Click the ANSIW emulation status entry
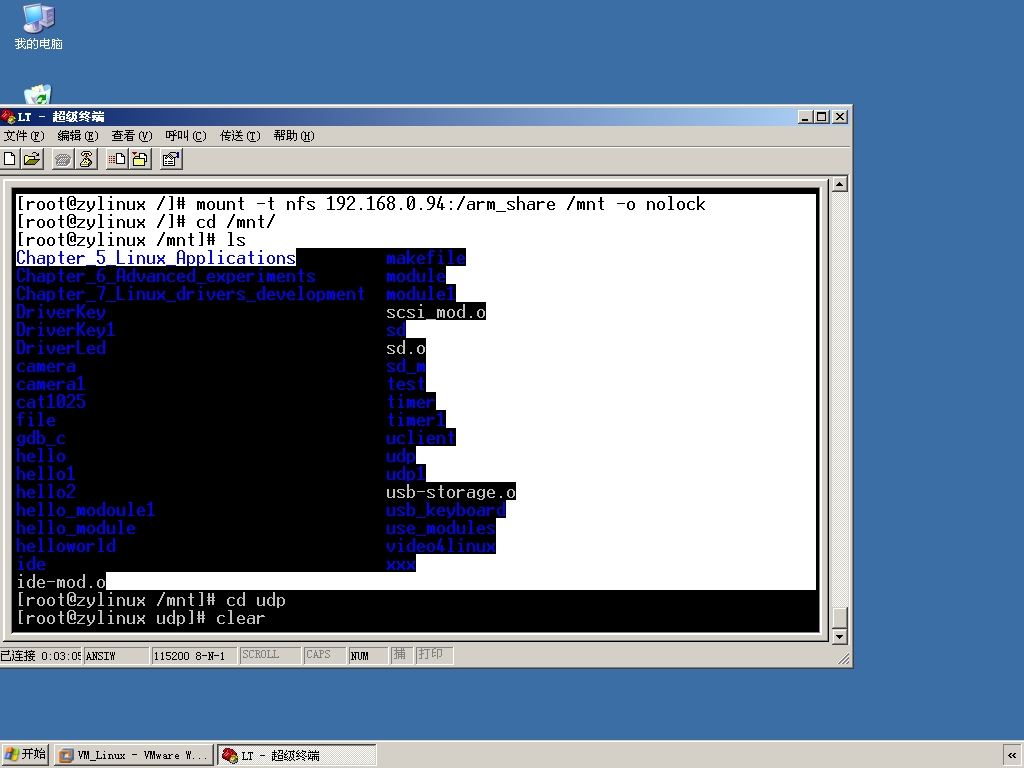Image resolution: width=1024 pixels, height=768 pixels. [116, 656]
